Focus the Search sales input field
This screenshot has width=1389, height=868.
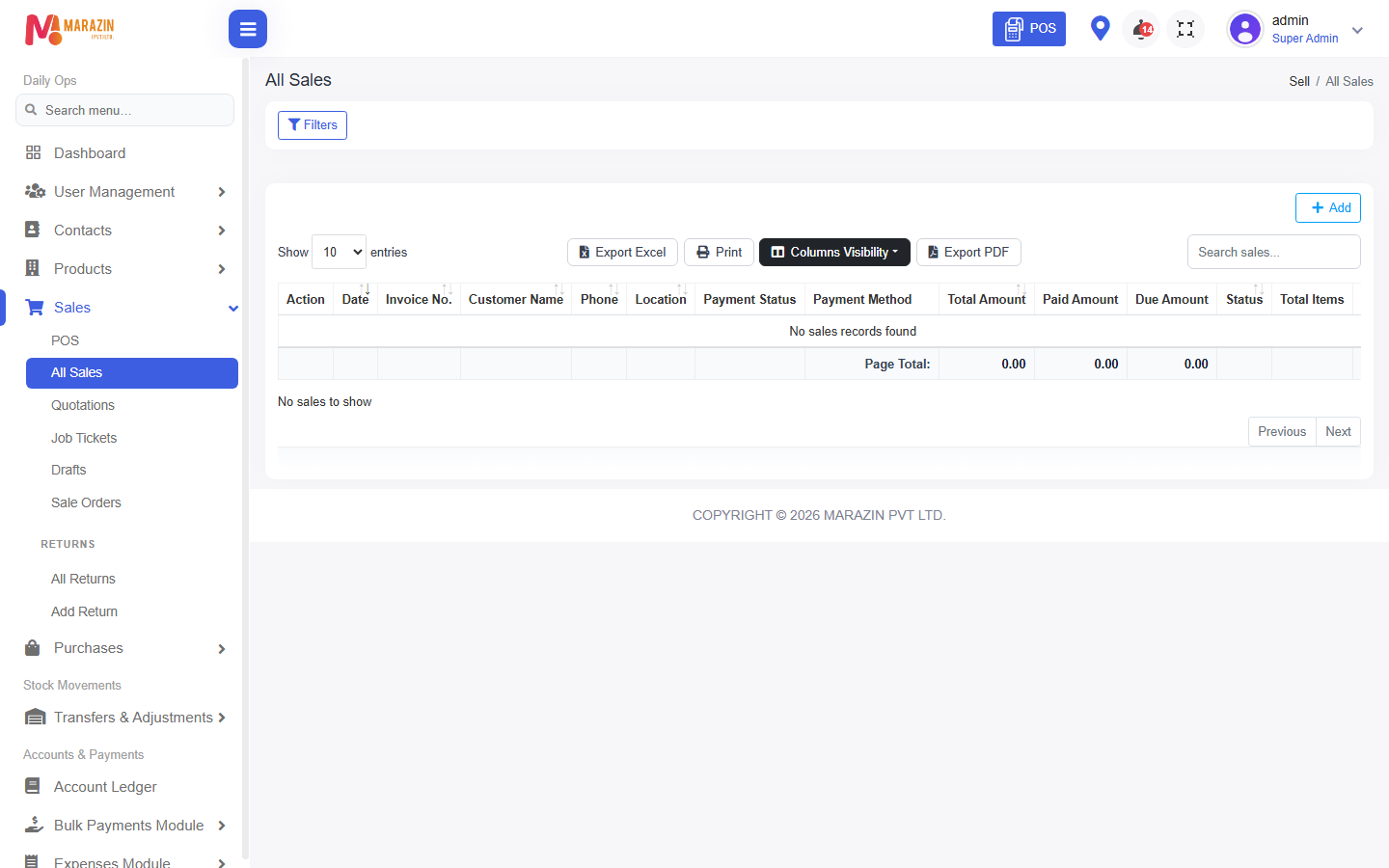point(1274,252)
